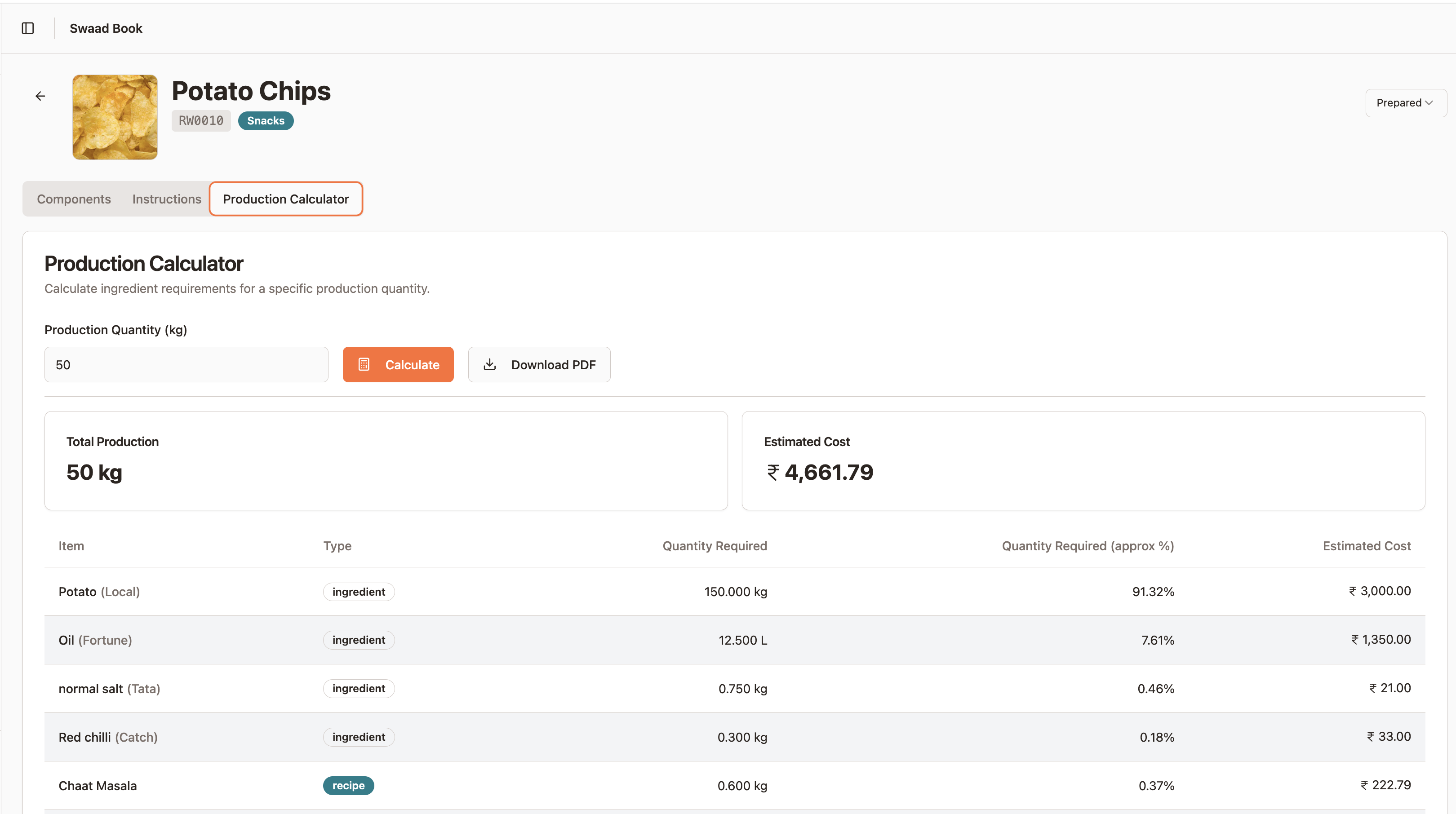This screenshot has height=814, width=1456.
Task: Click ingredient badge in Oil row
Action: tap(359, 640)
